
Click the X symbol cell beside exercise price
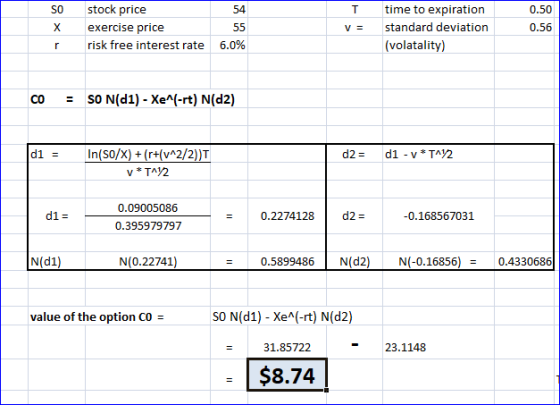pos(57,28)
